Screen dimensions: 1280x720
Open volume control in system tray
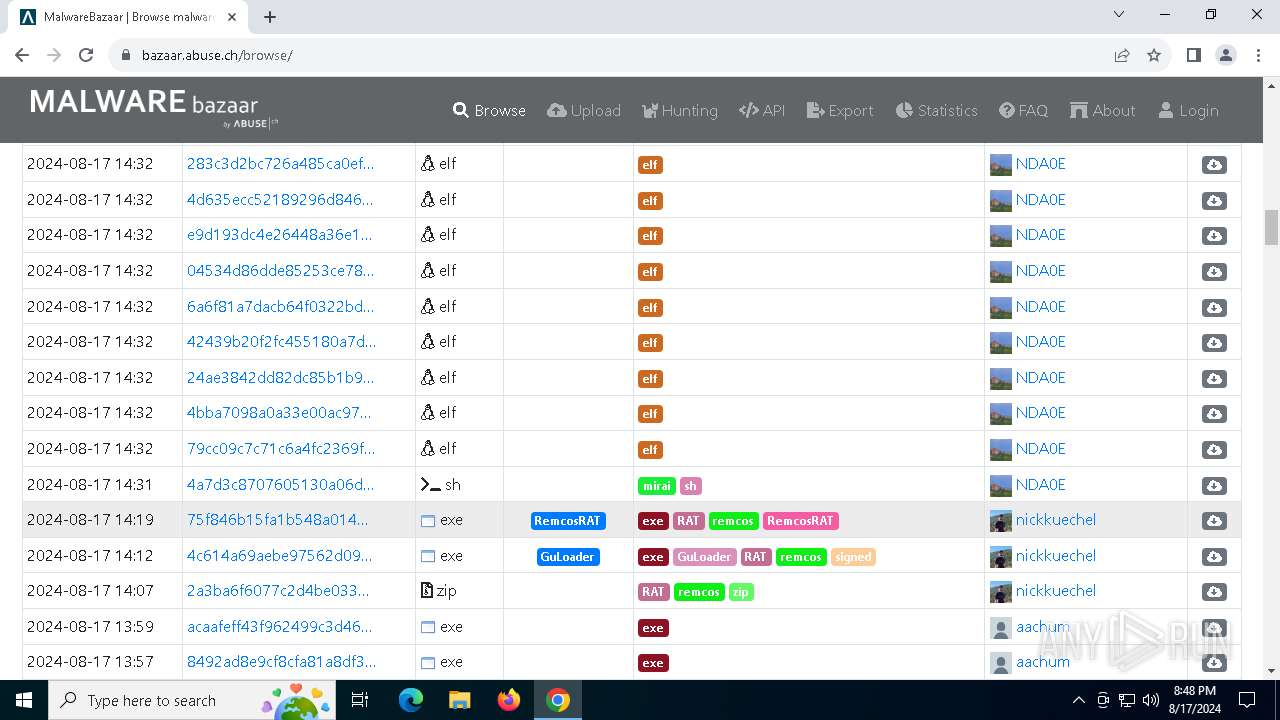[1151, 700]
